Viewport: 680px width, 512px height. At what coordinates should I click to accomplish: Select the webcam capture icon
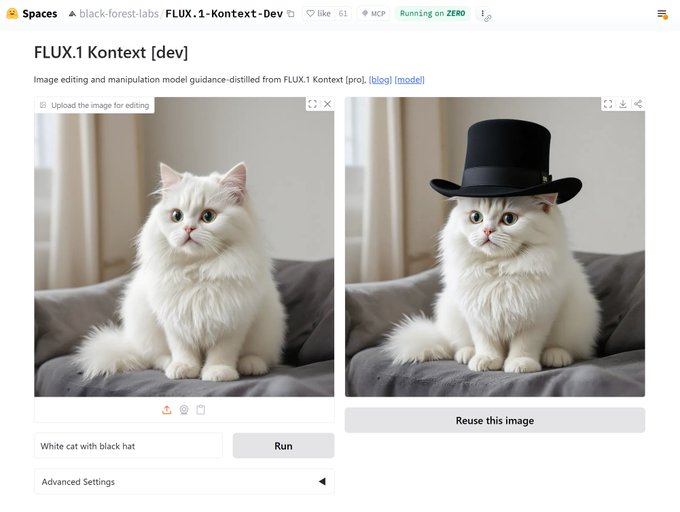click(x=184, y=410)
